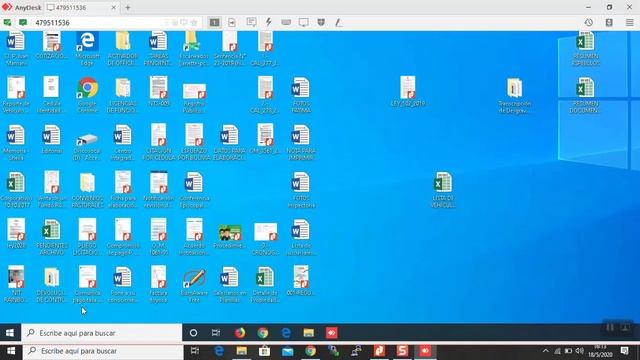The image size is (640, 360).
Task: Select the NOTA PARA IMPRIMIR Word document
Action: 301,142
